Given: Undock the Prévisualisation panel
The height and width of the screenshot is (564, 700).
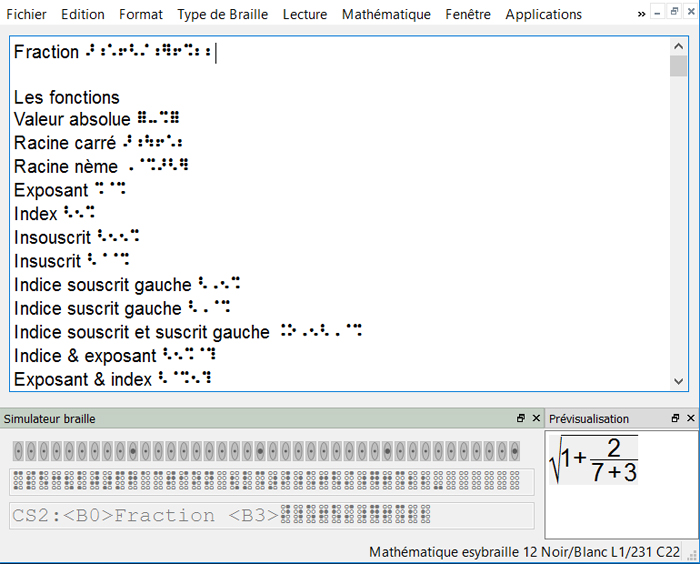Looking at the screenshot, I should (675, 418).
